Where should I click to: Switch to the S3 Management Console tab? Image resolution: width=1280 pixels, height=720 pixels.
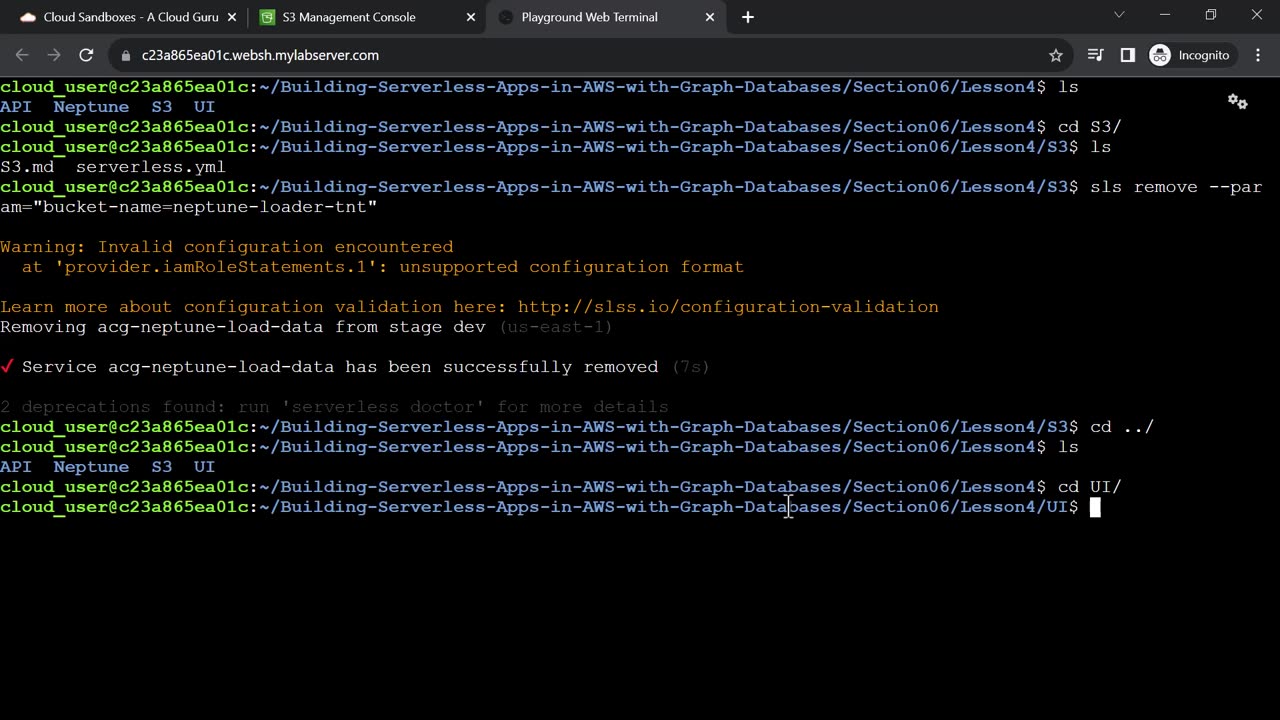[350, 17]
